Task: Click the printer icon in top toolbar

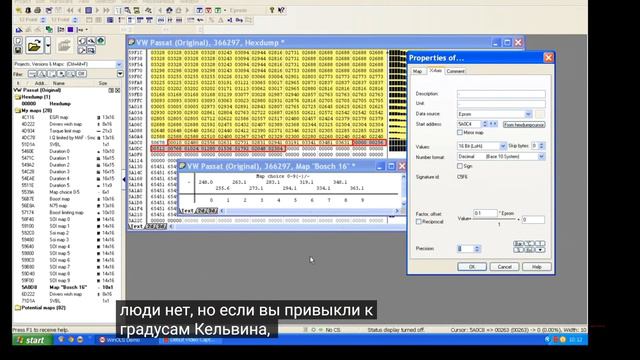Action: pos(38,10)
